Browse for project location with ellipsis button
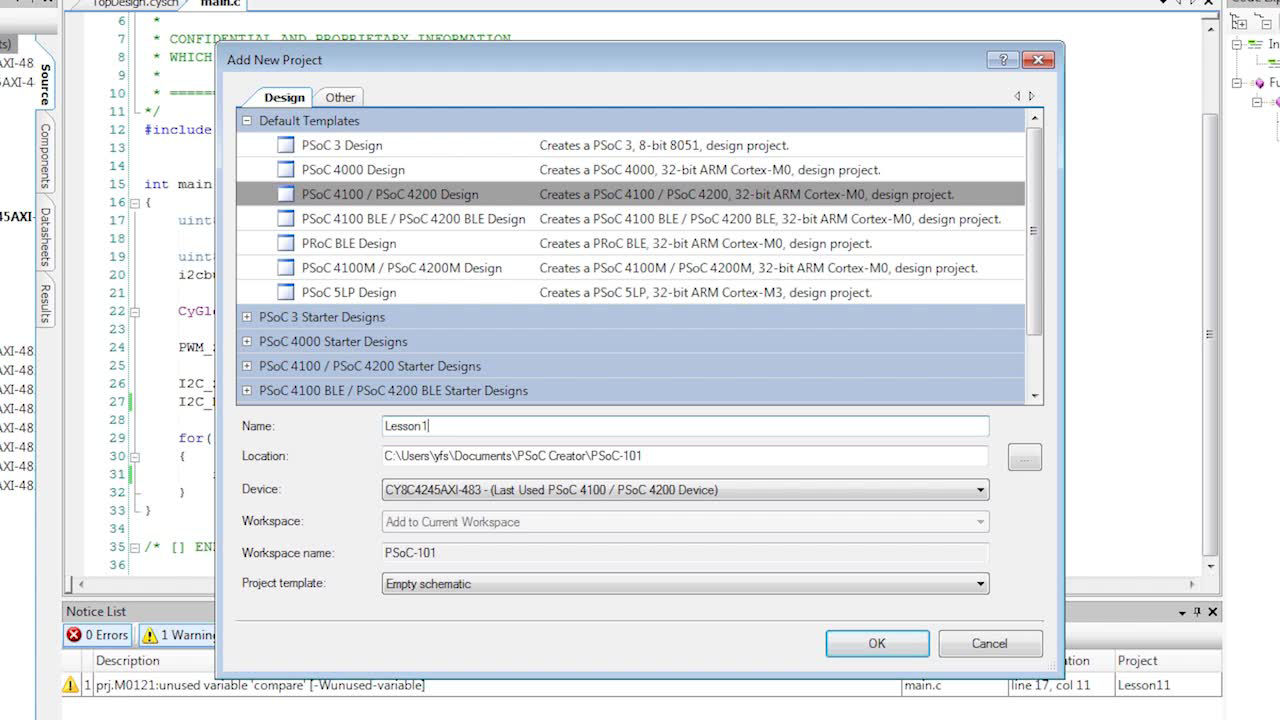This screenshot has height=720, width=1280. click(x=1025, y=458)
